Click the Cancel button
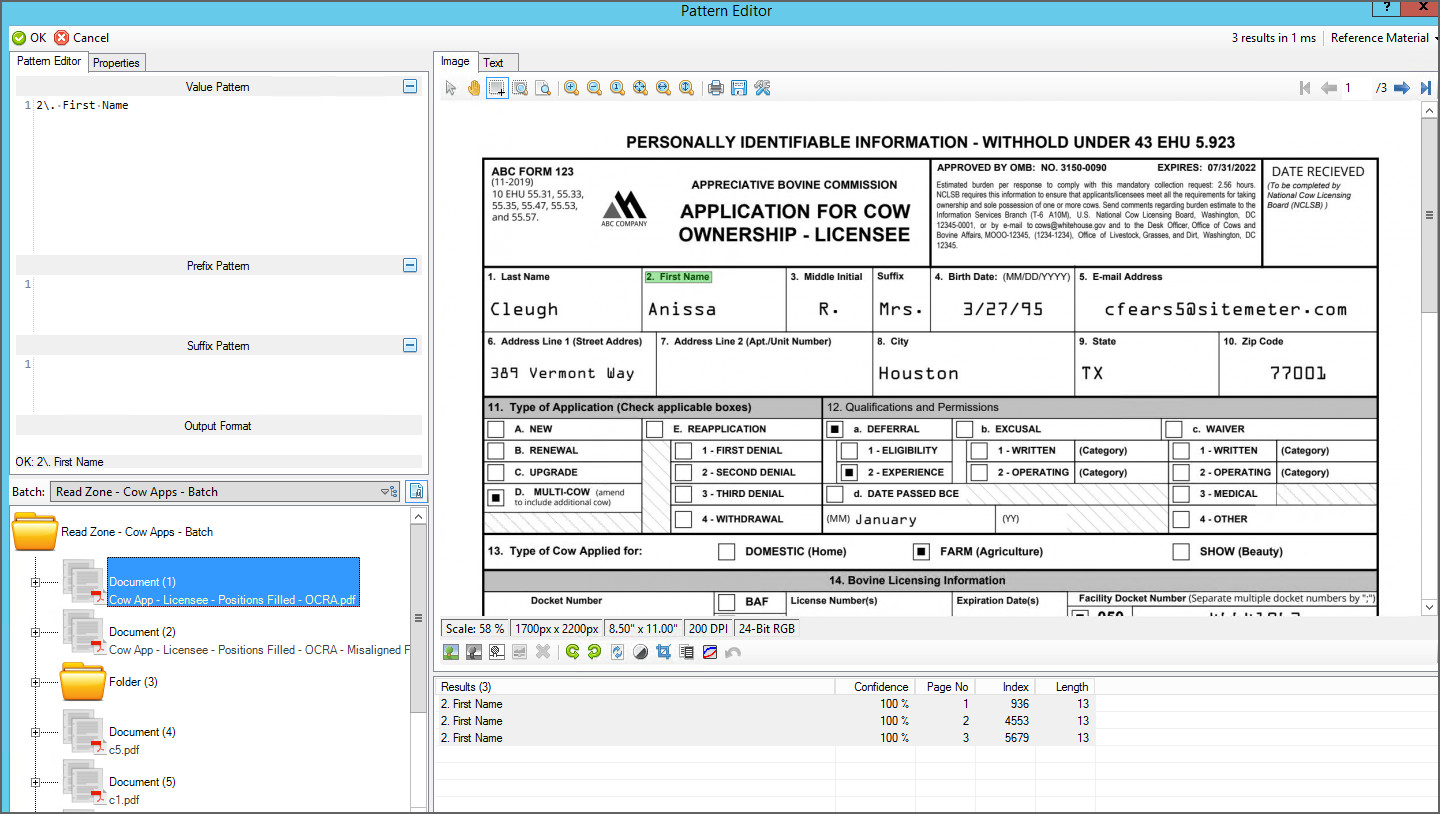1440x814 pixels. pyautogui.click(x=82, y=38)
